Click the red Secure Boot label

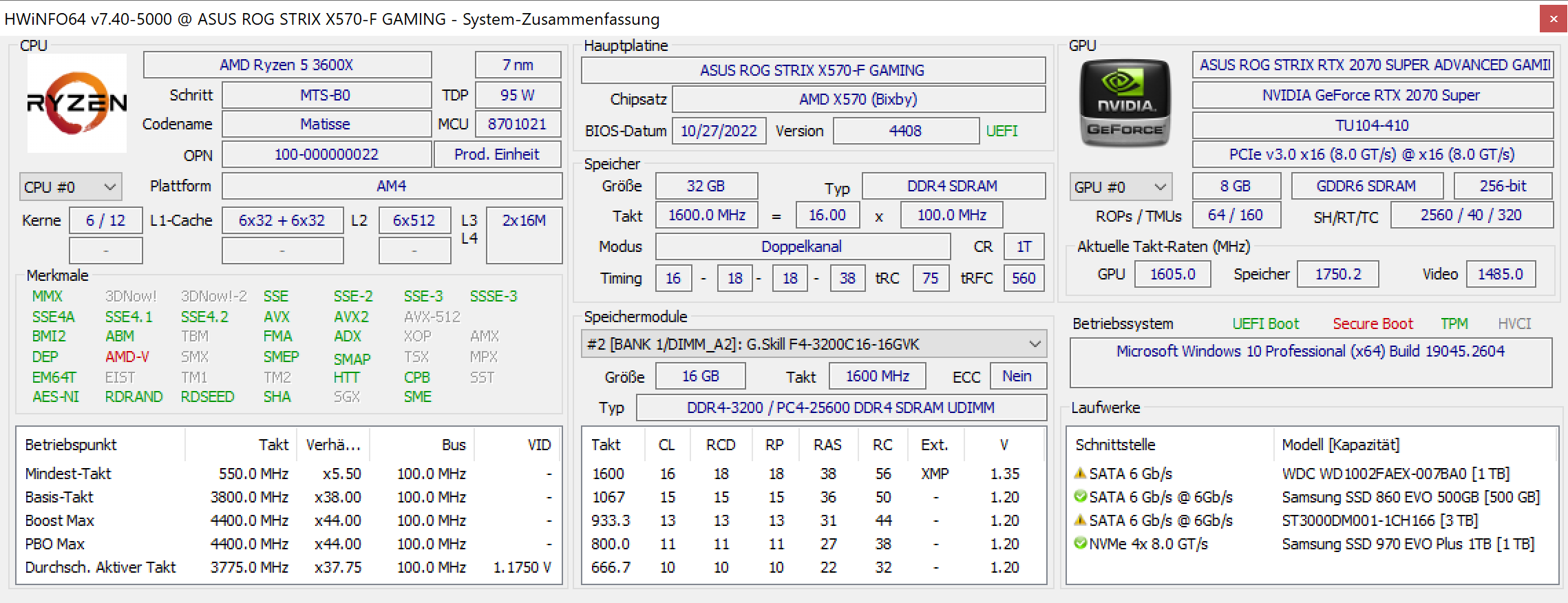1373,324
